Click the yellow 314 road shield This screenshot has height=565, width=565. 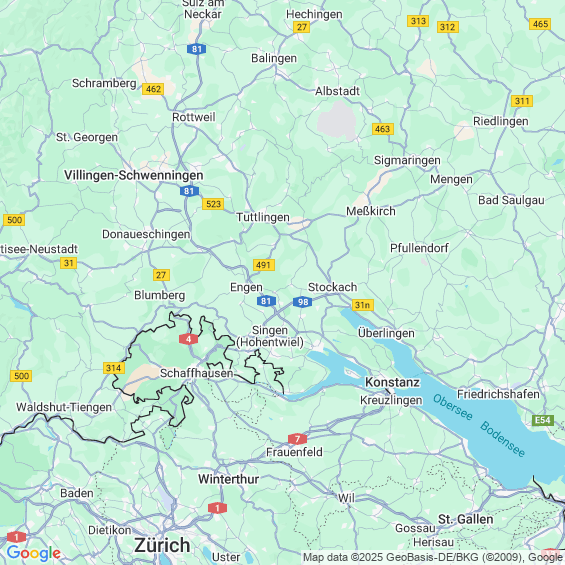114,368
